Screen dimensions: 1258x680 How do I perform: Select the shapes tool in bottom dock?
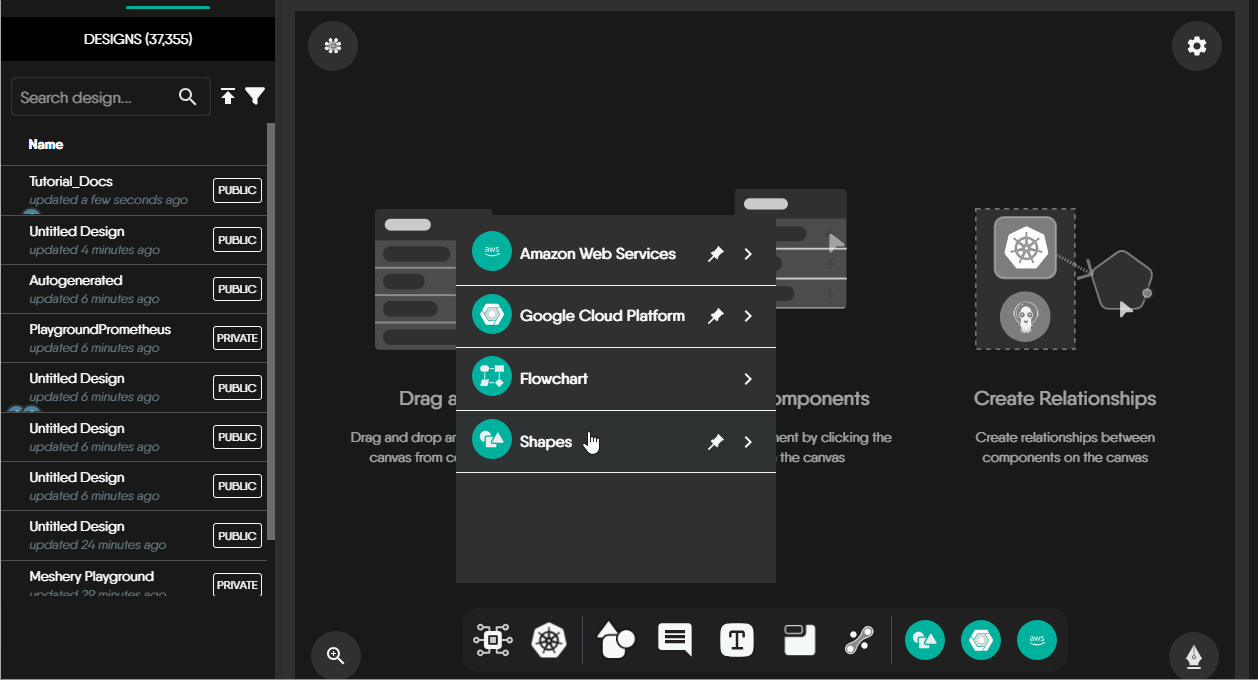615,640
